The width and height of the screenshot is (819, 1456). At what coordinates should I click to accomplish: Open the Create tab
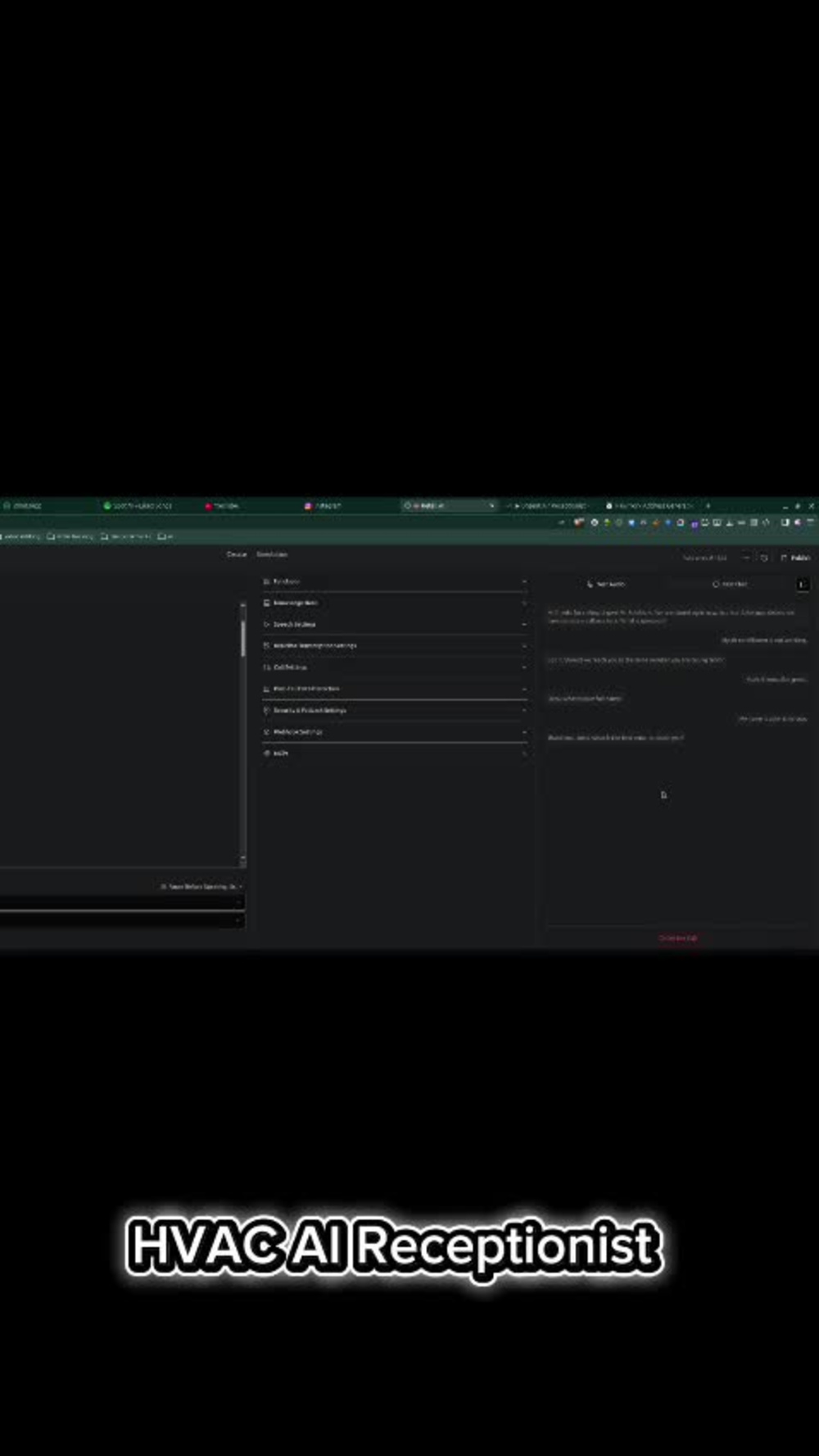click(x=237, y=554)
